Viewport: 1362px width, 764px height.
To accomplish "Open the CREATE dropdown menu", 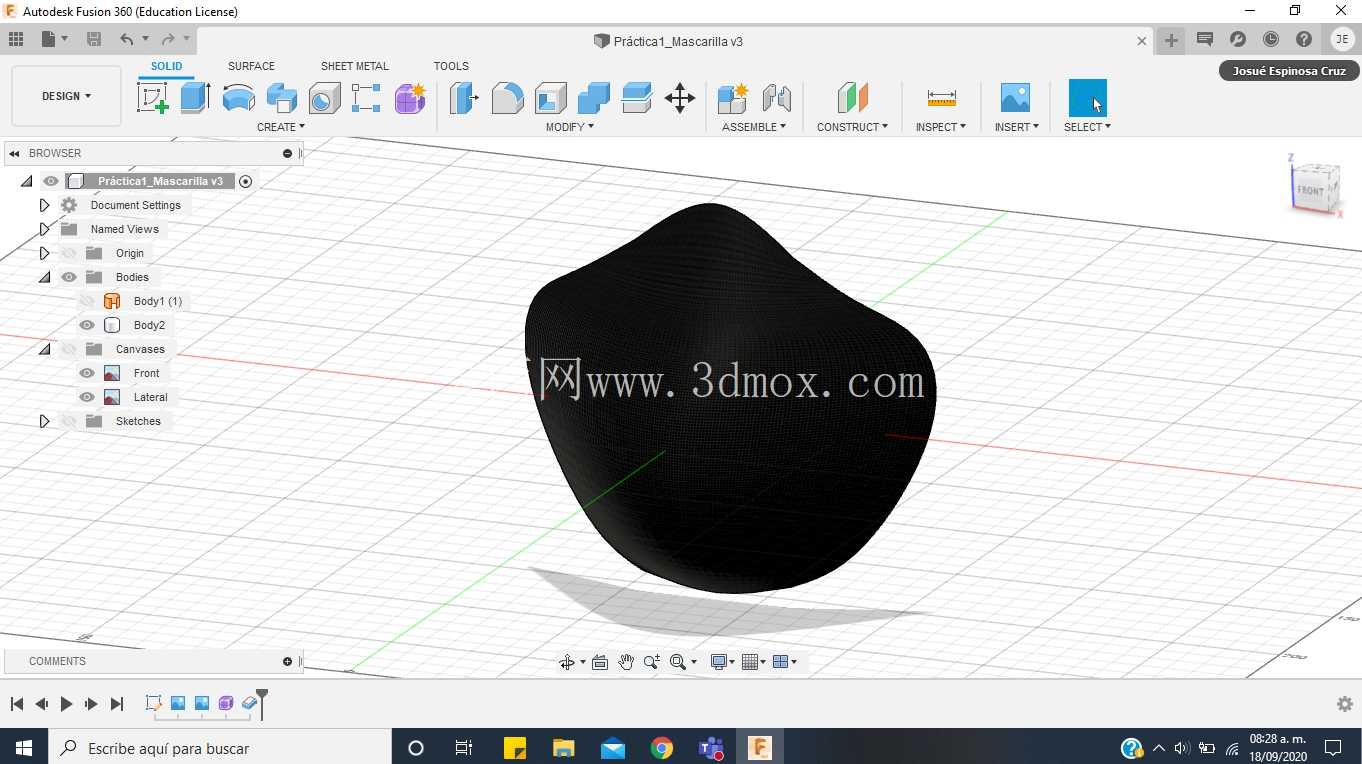I will click(x=281, y=127).
